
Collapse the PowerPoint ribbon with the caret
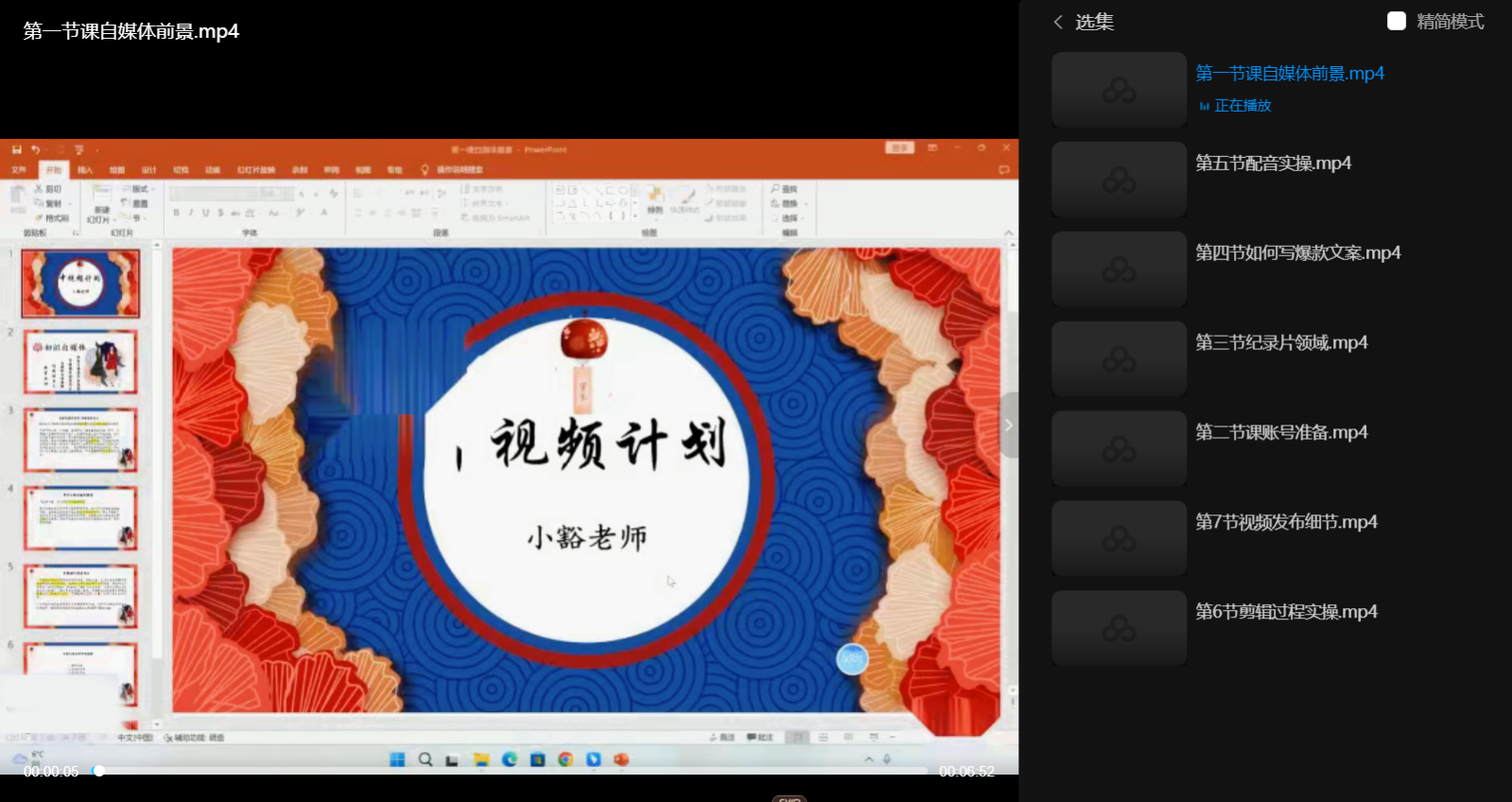[1008, 233]
